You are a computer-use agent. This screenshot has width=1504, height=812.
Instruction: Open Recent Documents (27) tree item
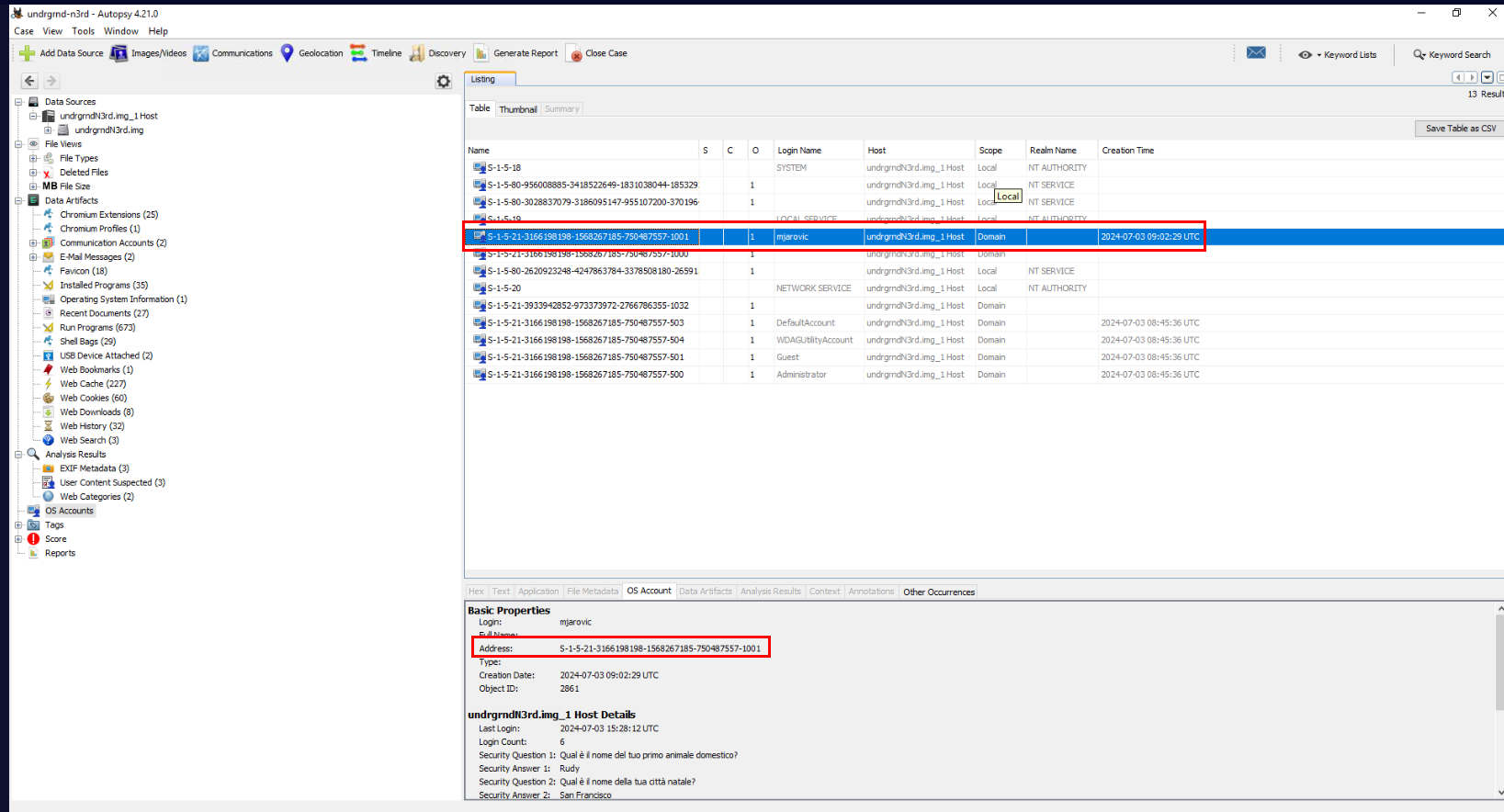[104, 313]
